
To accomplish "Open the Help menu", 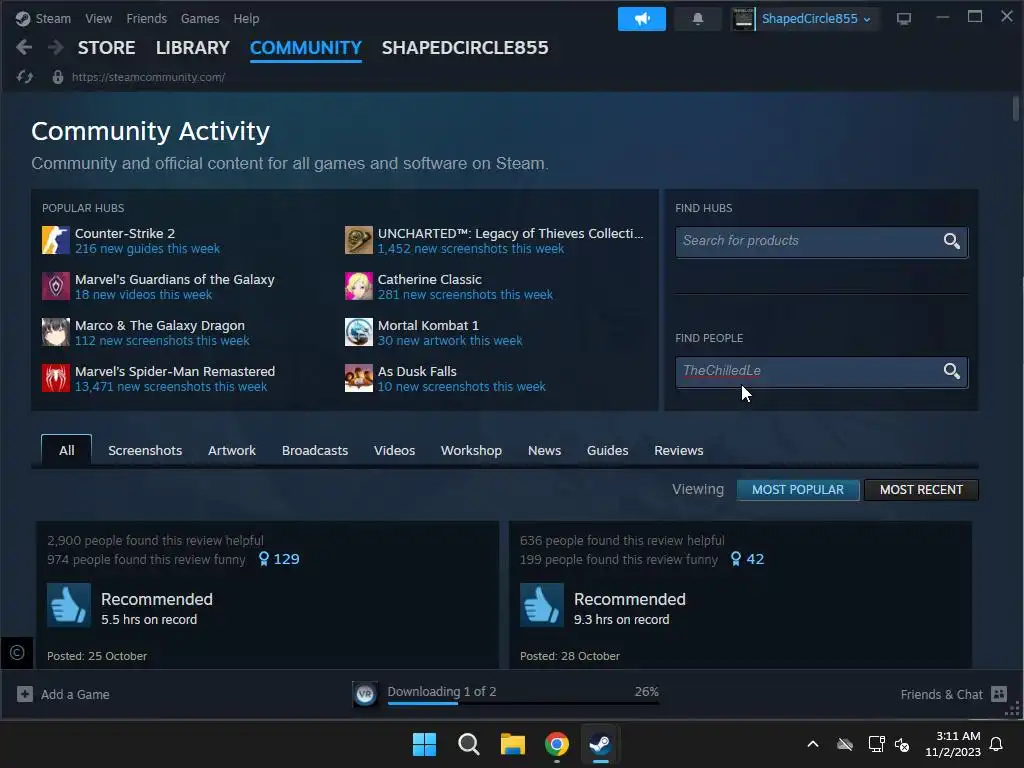I will 246,19.
